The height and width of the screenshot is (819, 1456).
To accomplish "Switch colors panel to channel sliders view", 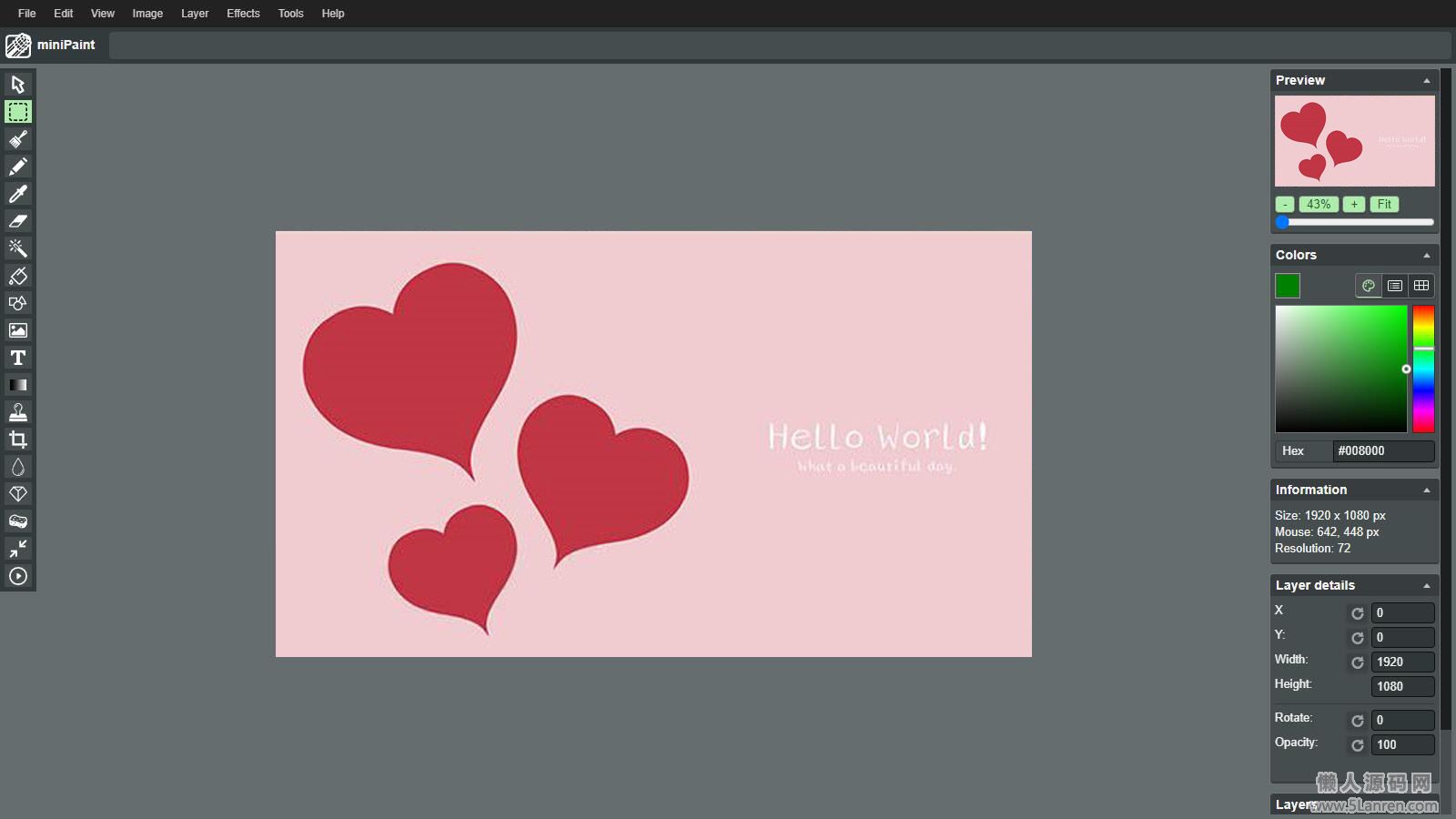I will tap(1395, 286).
